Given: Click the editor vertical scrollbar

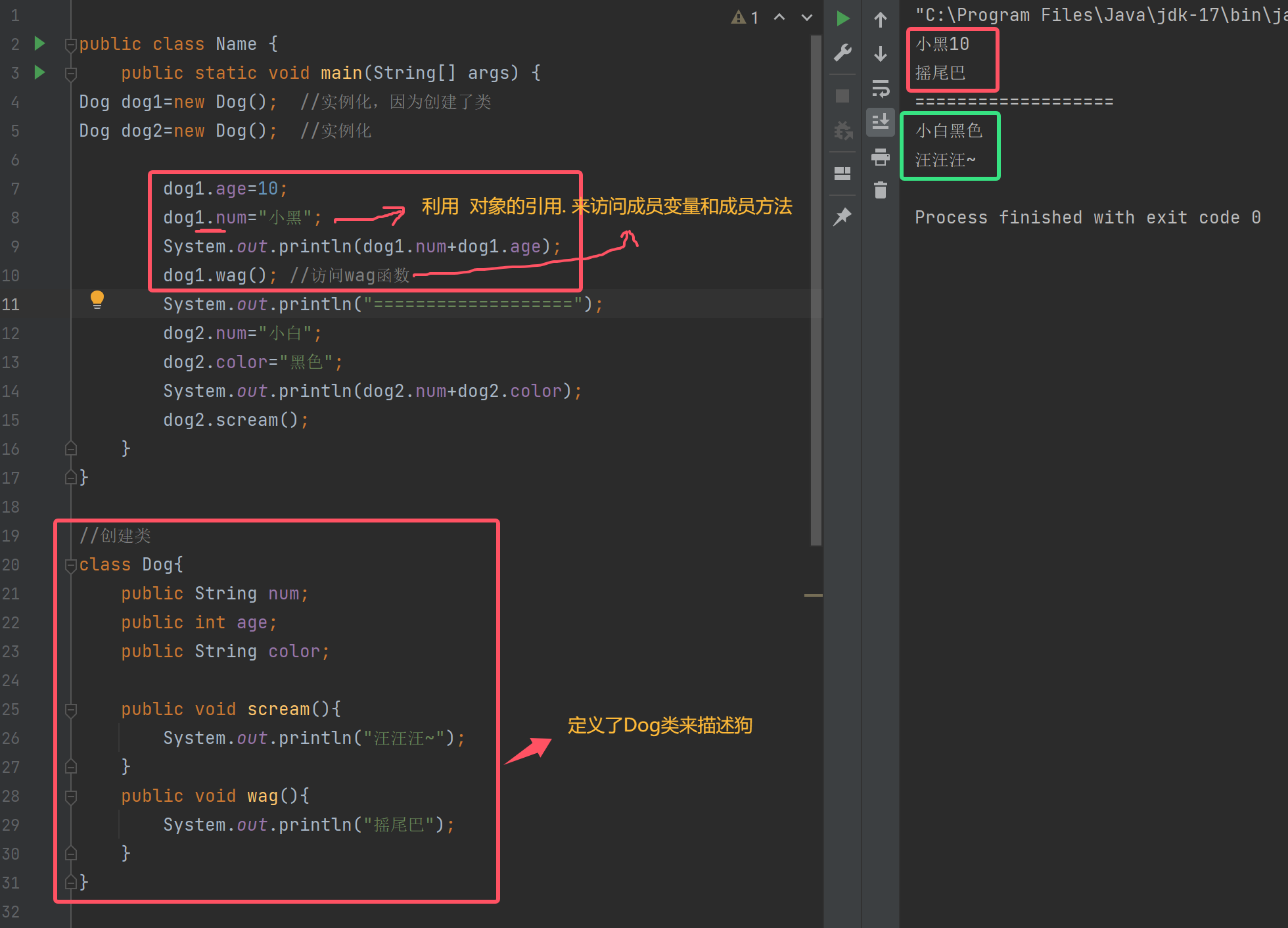Looking at the screenshot, I should click(x=816, y=290).
